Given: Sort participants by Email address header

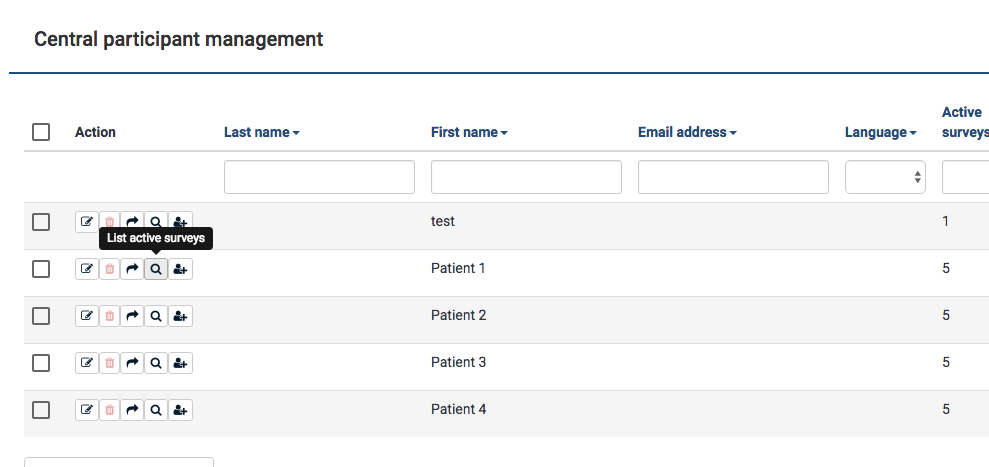Looking at the screenshot, I should [687, 132].
